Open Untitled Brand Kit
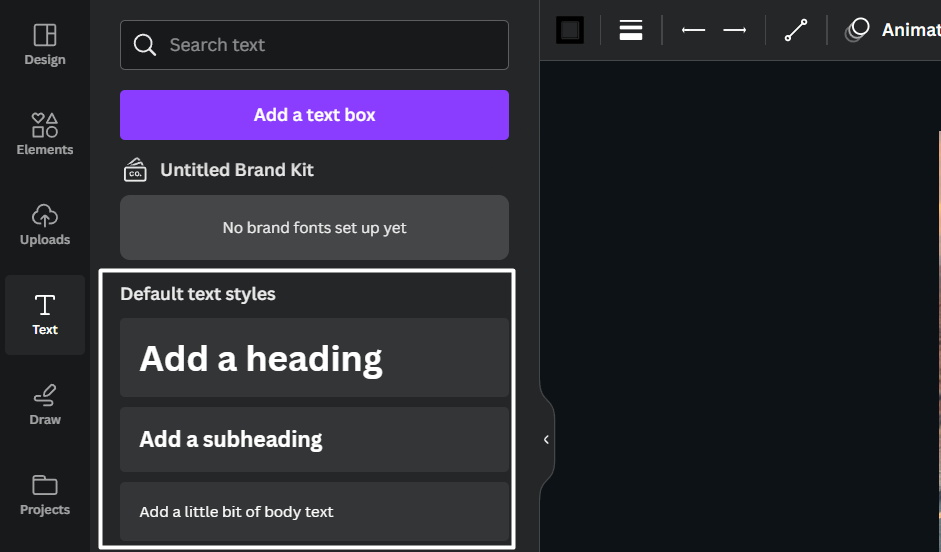Viewport: 941px width, 552px height. pyautogui.click(x=236, y=170)
